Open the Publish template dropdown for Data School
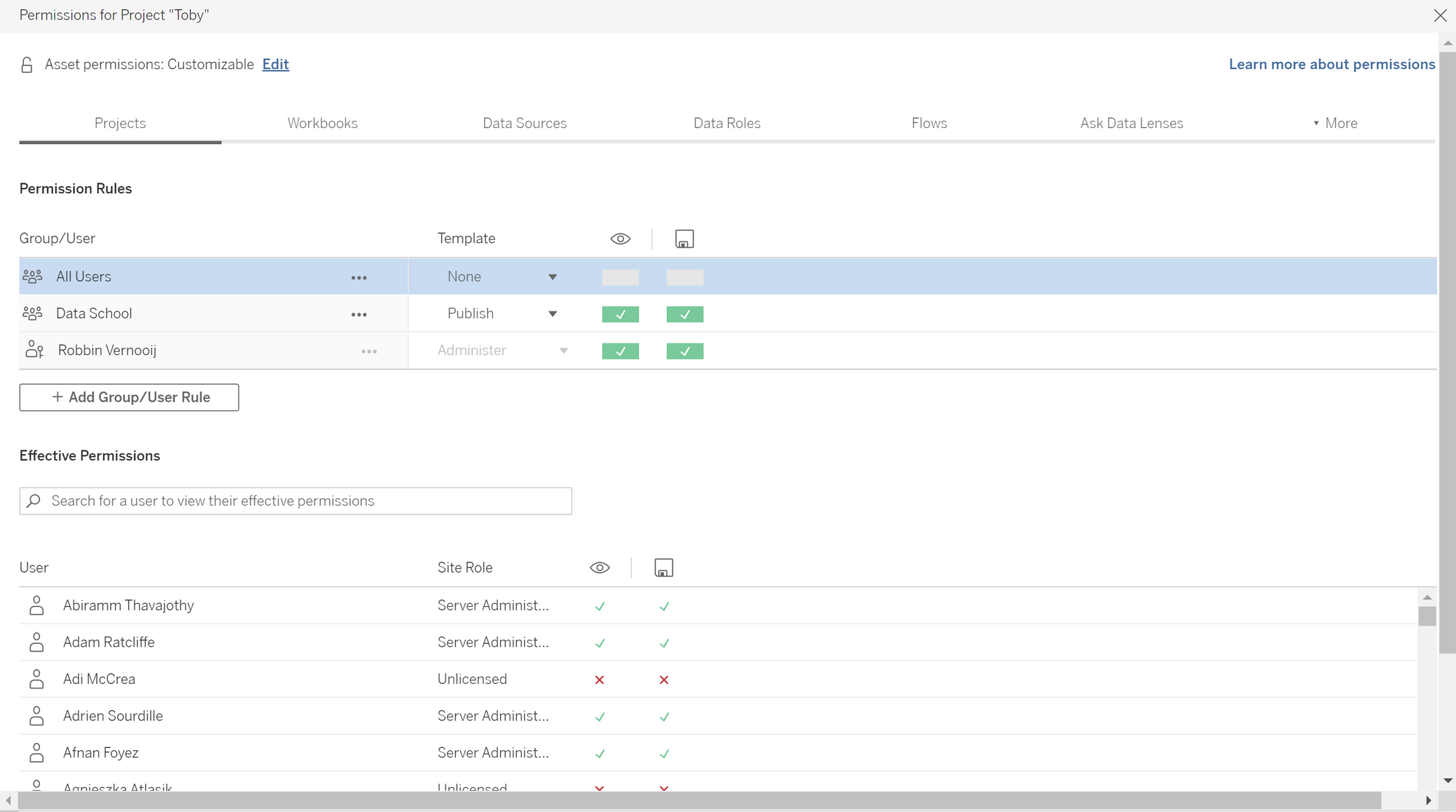Screen dimensions: 1456x812 501,314
